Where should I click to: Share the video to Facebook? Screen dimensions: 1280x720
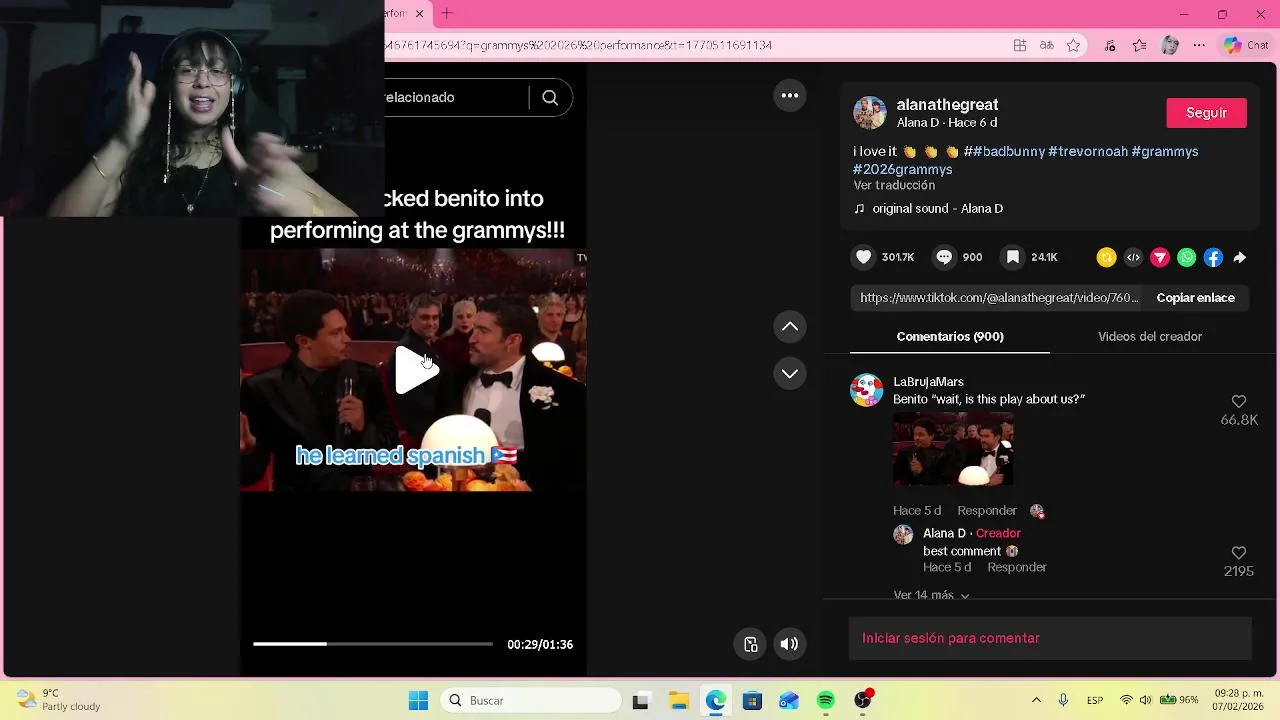coord(1213,257)
